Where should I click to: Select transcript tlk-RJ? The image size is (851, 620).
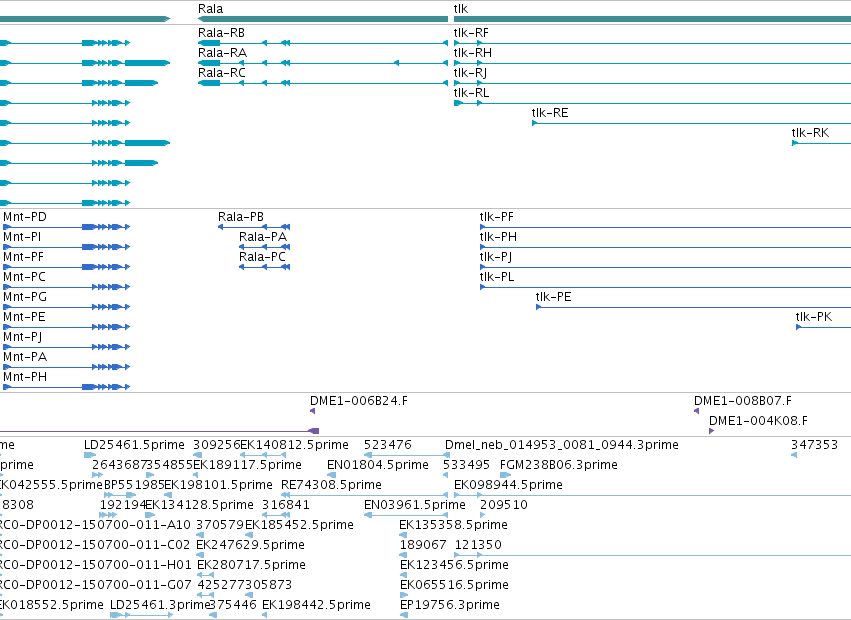pyautogui.click(x=470, y=73)
